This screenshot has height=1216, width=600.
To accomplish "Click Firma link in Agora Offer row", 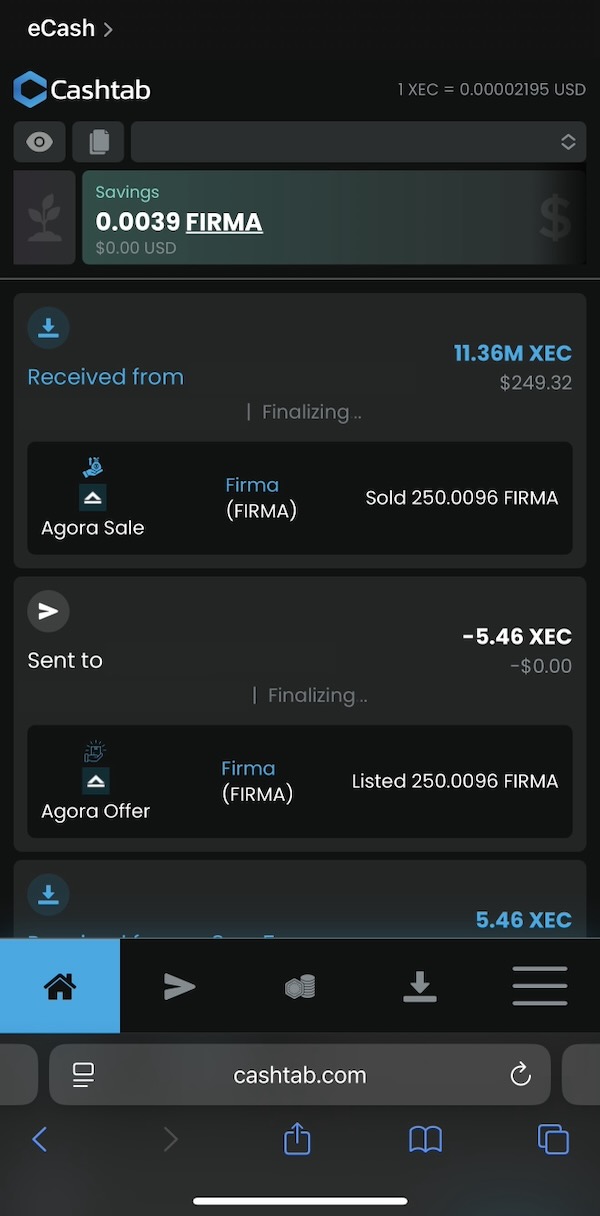I will point(248,768).
